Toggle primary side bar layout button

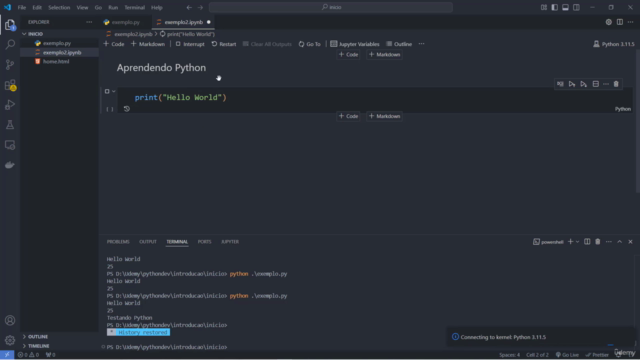(x=554, y=7)
